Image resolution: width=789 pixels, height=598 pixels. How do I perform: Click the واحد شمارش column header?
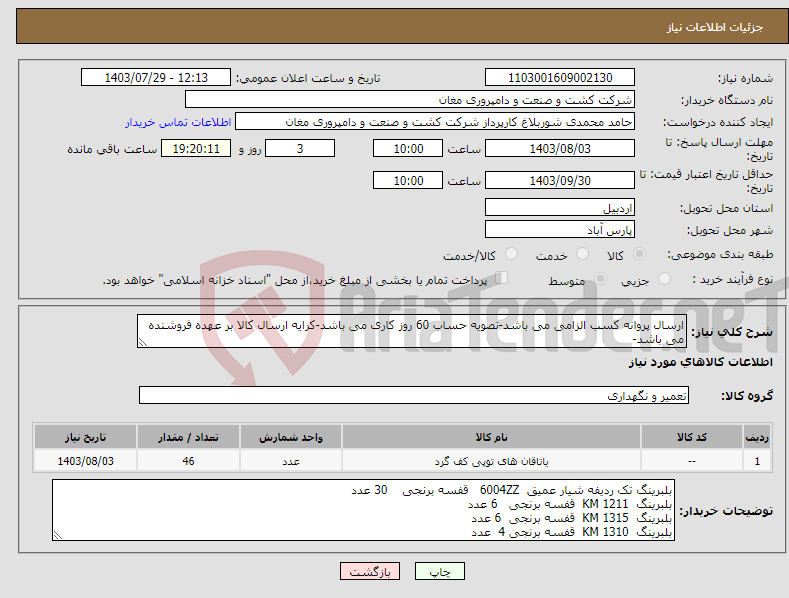(291, 437)
